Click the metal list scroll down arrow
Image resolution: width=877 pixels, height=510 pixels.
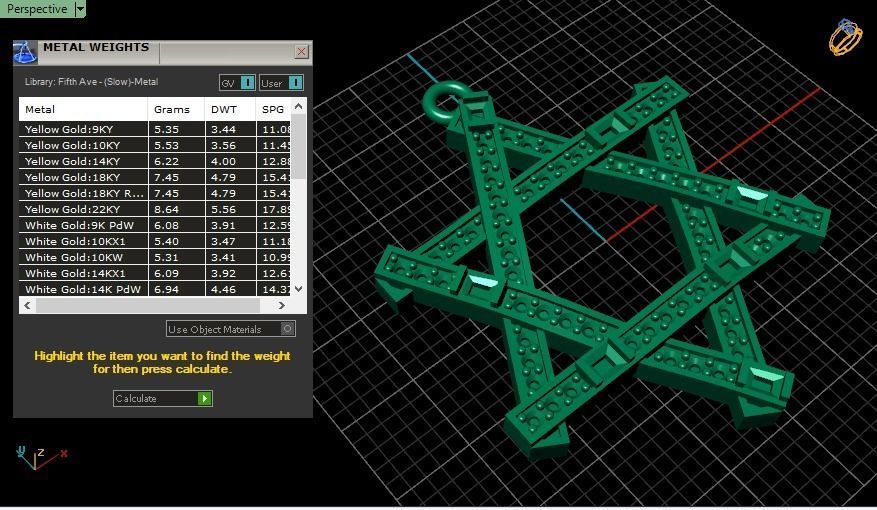[299, 289]
